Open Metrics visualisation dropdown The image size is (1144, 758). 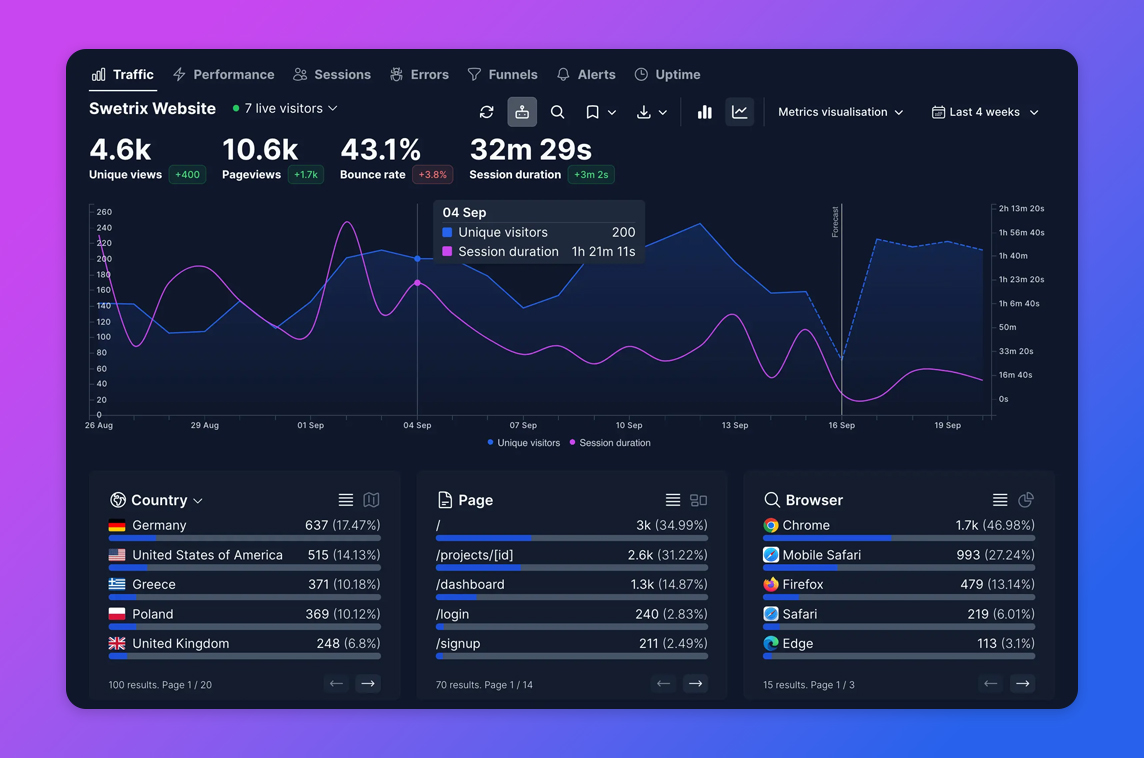[x=840, y=112]
